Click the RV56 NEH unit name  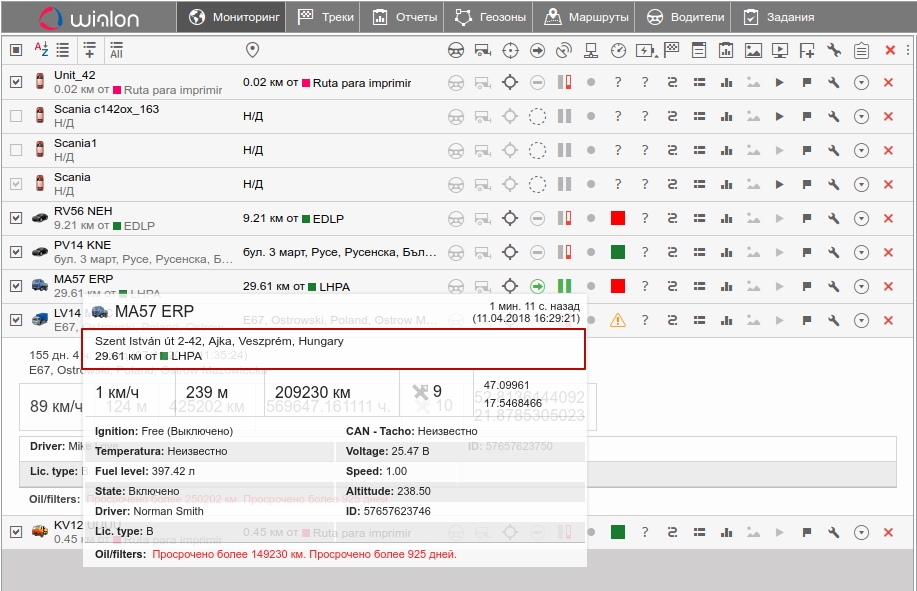(83, 211)
